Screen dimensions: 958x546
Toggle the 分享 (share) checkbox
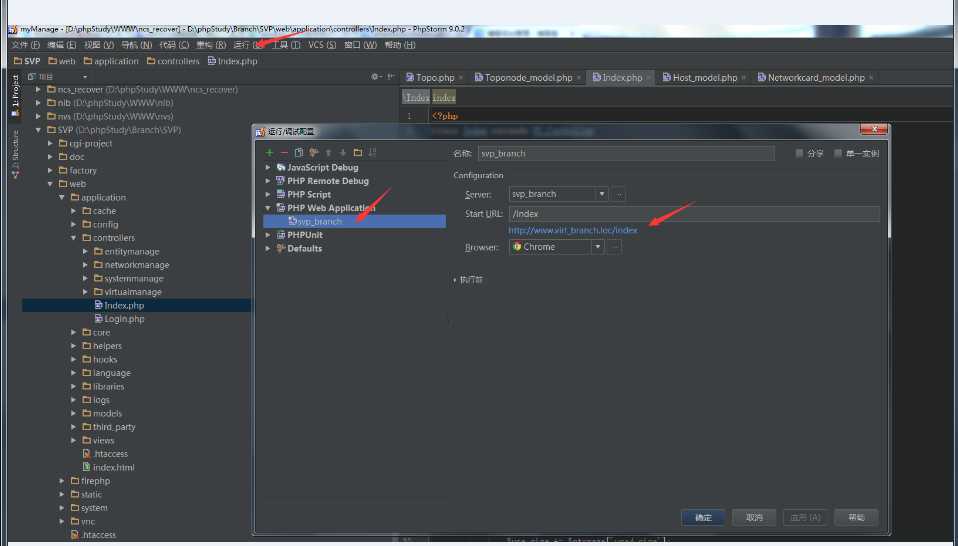pos(799,153)
